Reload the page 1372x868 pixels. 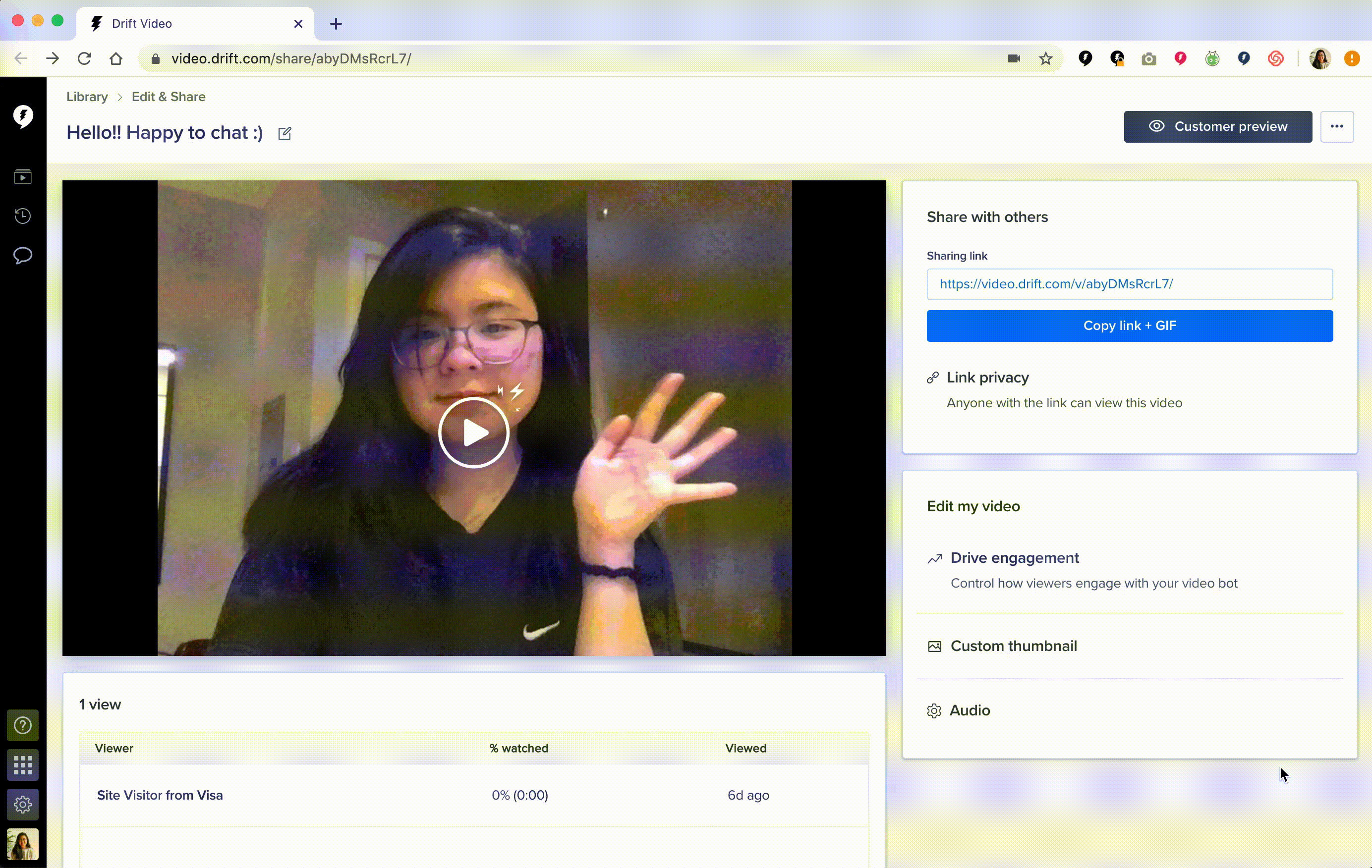pos(84,58)
